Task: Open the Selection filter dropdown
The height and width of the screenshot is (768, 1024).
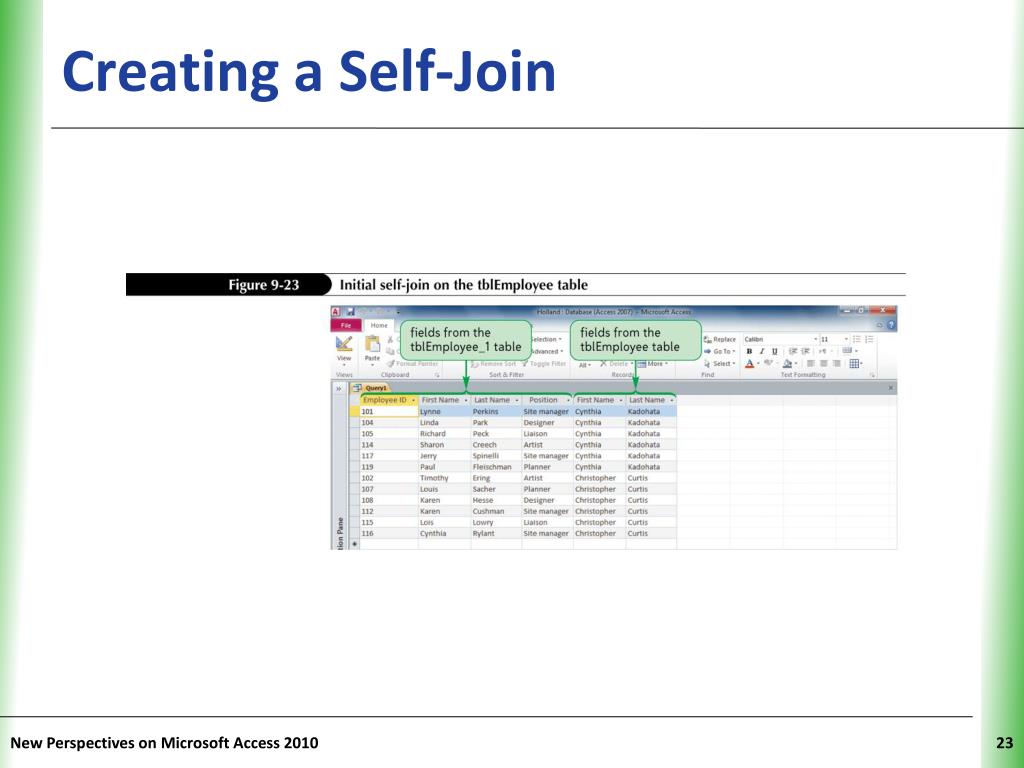Action: pyautogui.click(x=547, y=340)
